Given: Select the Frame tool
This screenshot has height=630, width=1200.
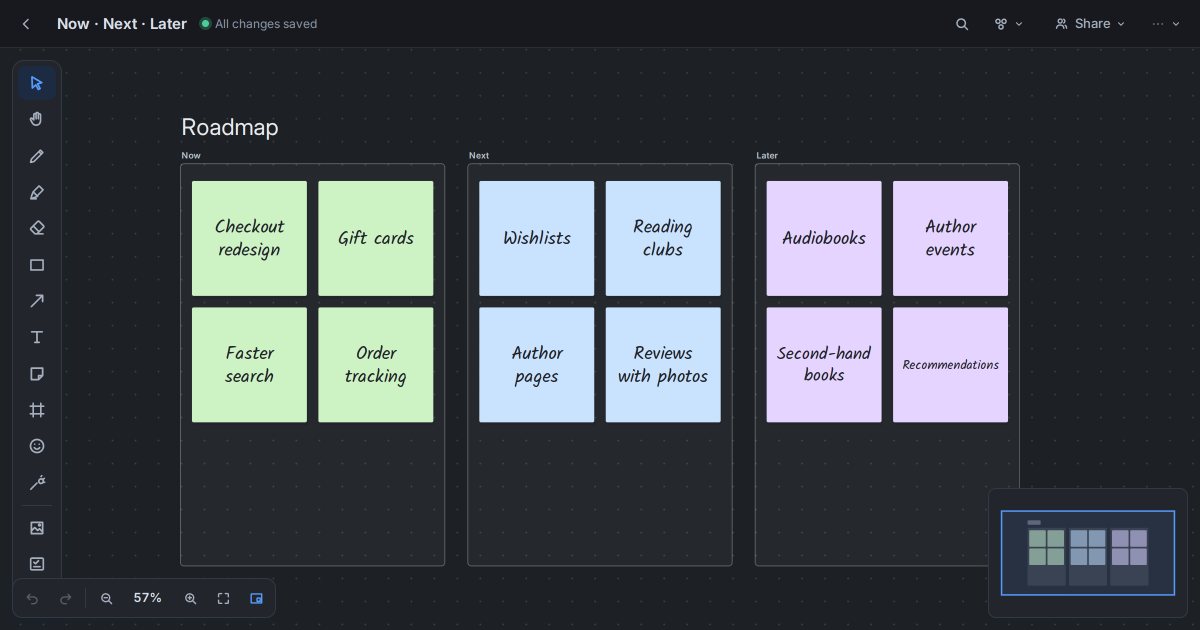Looking at the screenshot, I should click(x=37, y=410).
